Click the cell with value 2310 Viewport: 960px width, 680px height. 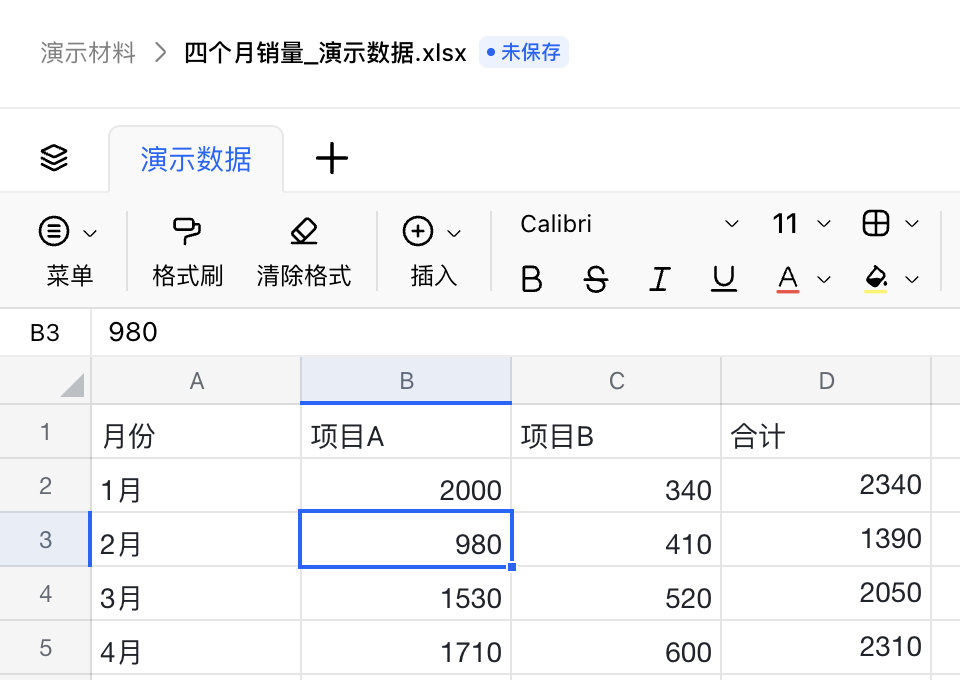826,647
